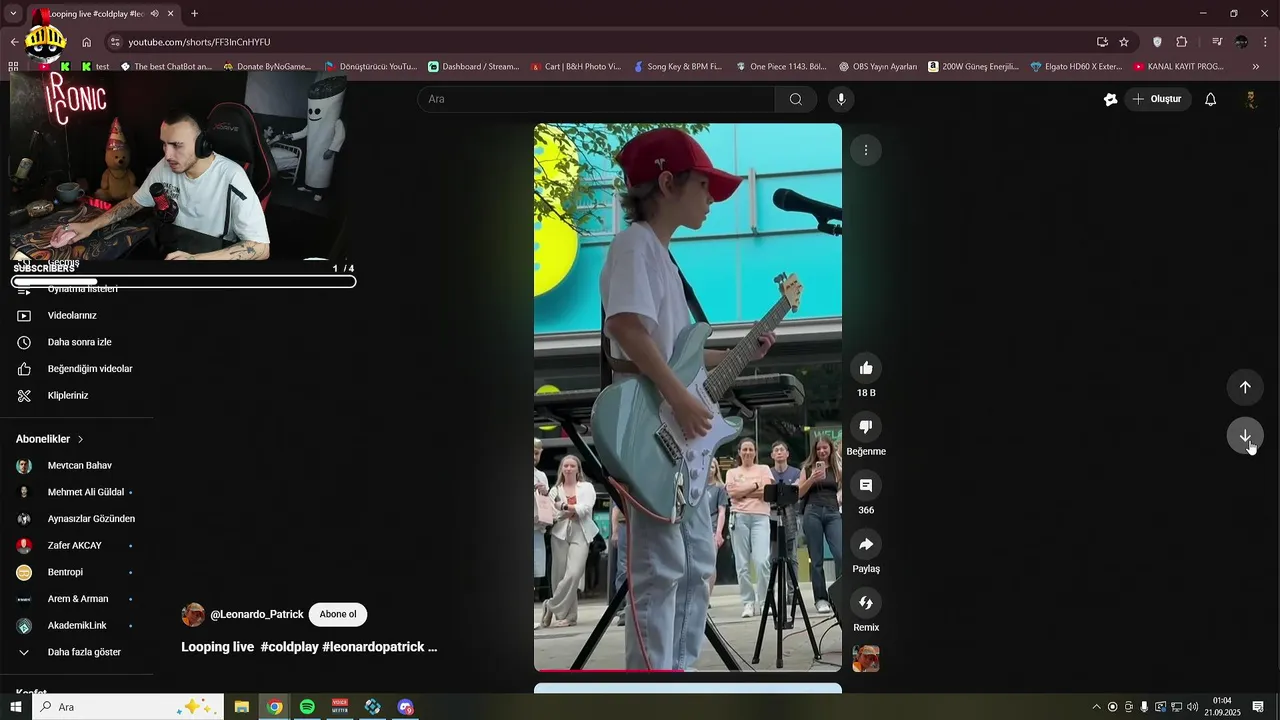Open the Dashboard / Stream bookmark
This screenshot has width=1280, height=720.
click(473, 67)
